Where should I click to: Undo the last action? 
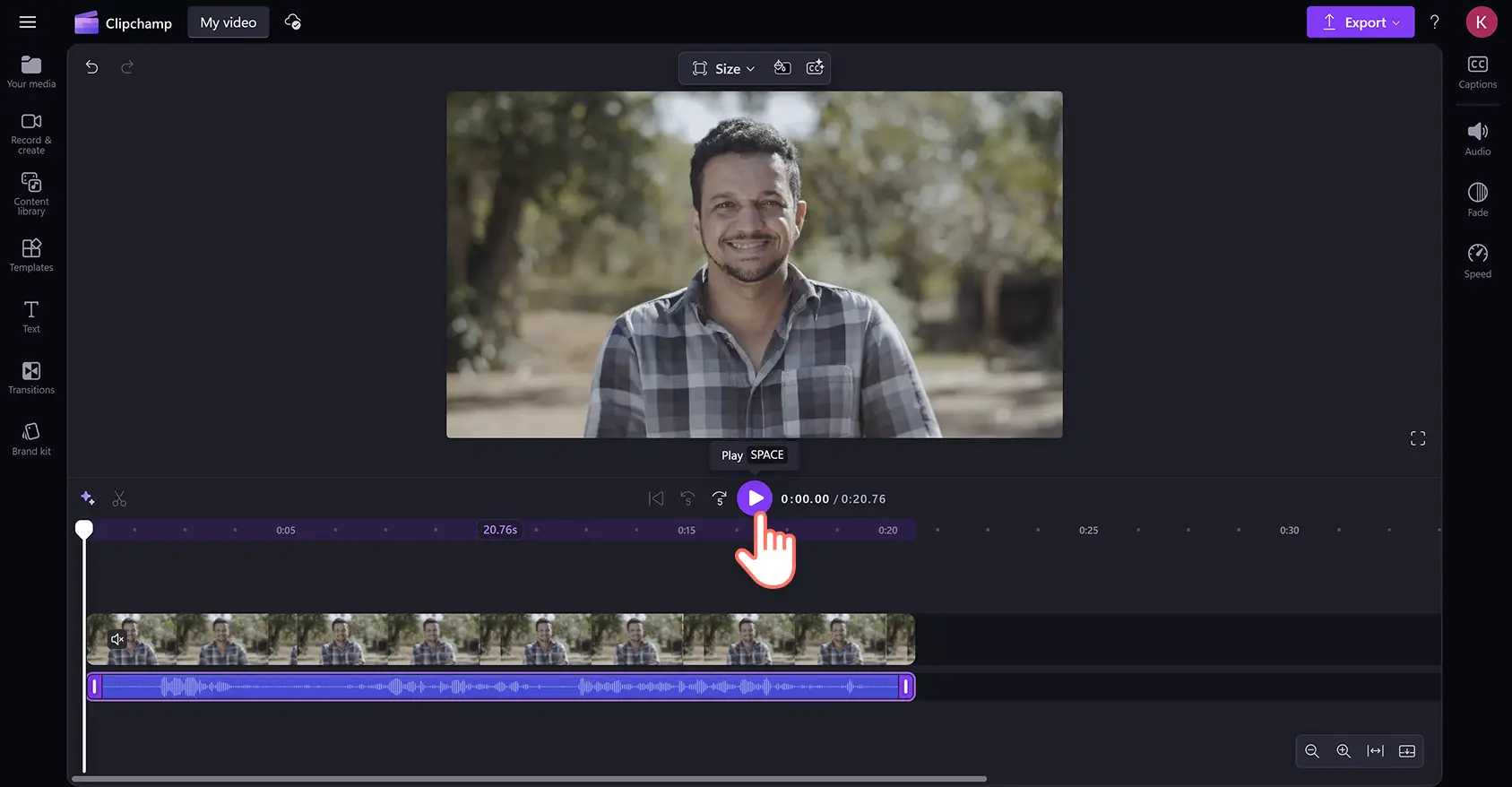[91, 67]
